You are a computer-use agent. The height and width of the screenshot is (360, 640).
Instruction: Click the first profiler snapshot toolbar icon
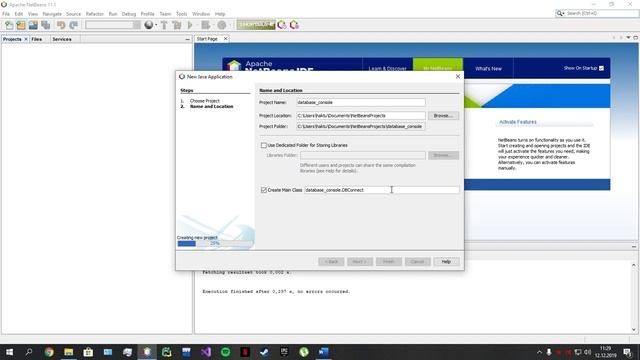(282, 25)
